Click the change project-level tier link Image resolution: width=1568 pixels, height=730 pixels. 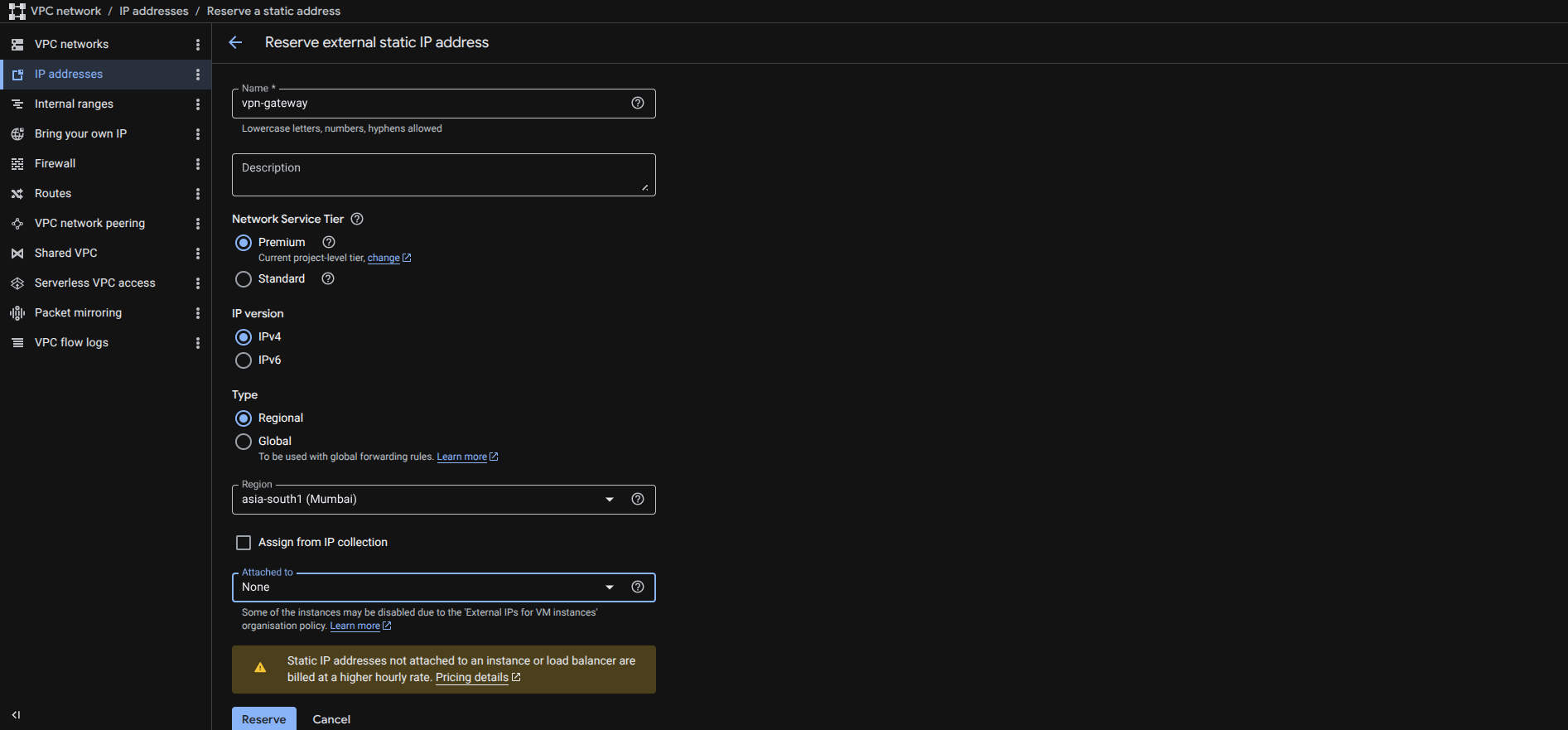click(x=389, y=259)
